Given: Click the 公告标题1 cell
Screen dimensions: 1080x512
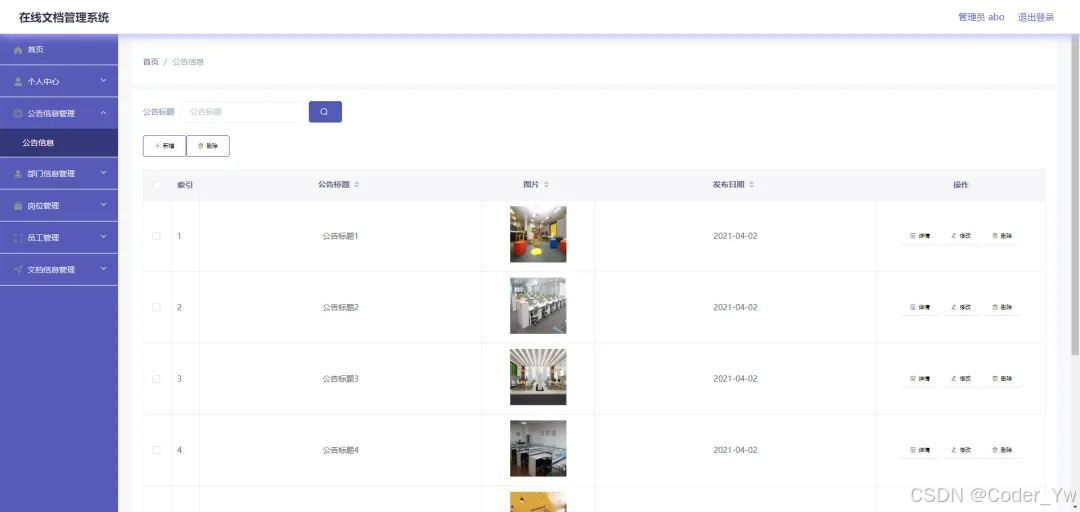Looking at the screenshot, I should pyautogui.click(x=340, y=236).
